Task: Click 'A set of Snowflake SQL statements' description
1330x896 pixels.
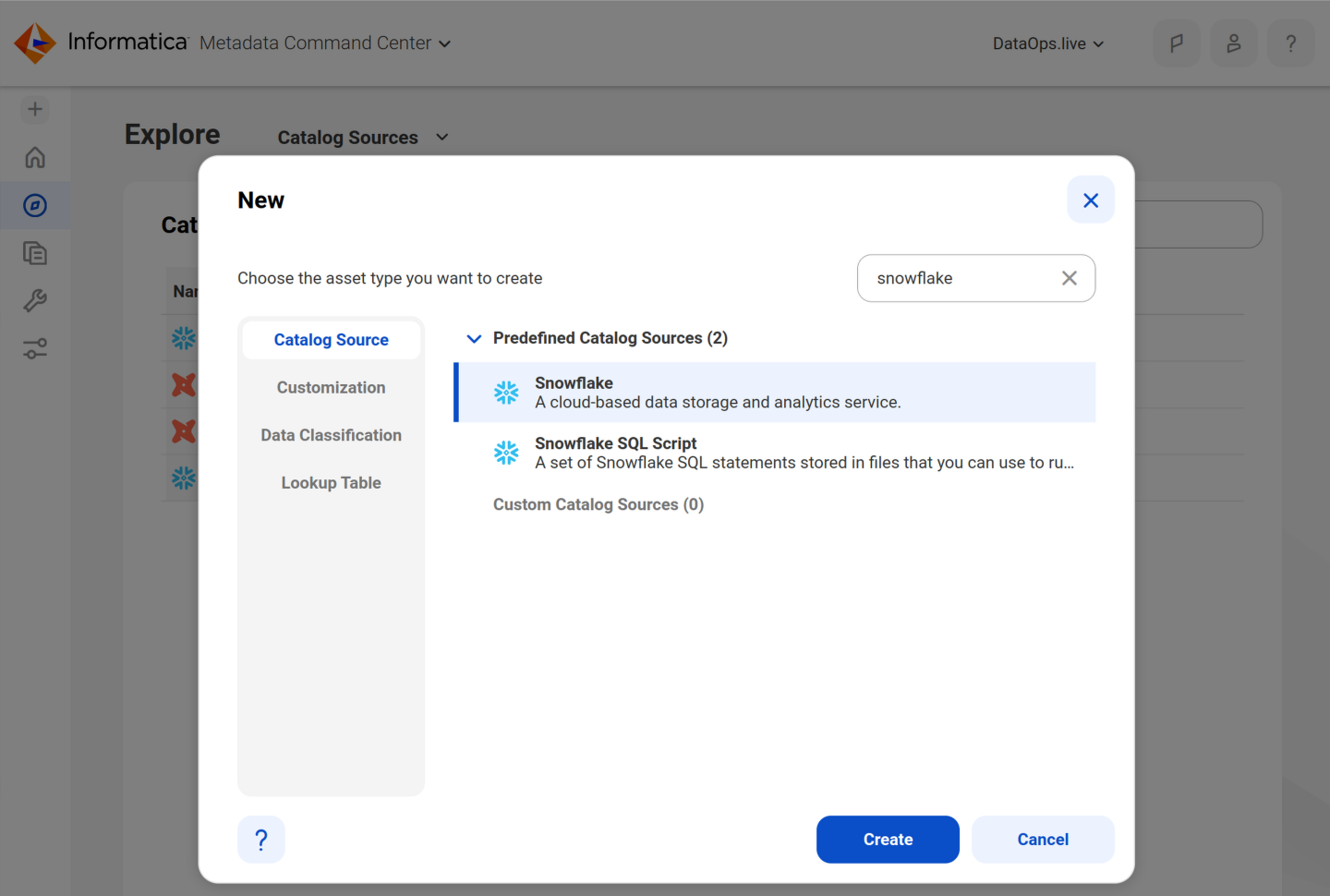Action: click(x=804, y=463)
